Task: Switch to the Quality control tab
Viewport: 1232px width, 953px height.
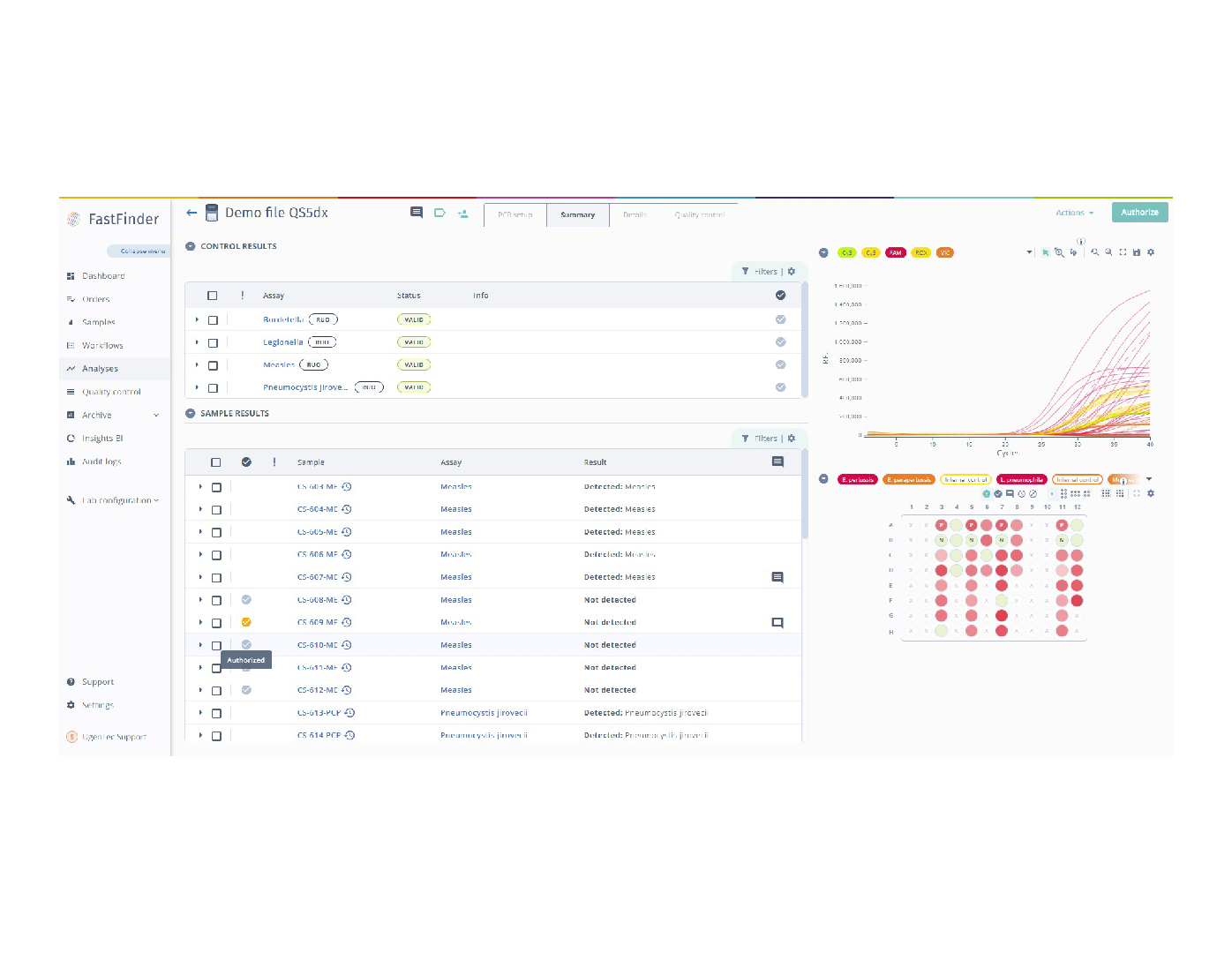Action: coord(699,214)
